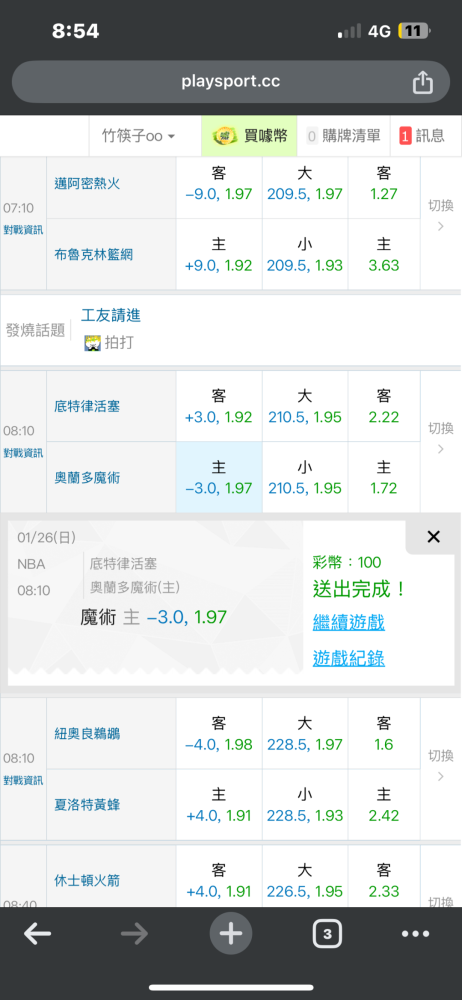
Task: Open the 購牌清單 tab
Action: pos(343,136)
